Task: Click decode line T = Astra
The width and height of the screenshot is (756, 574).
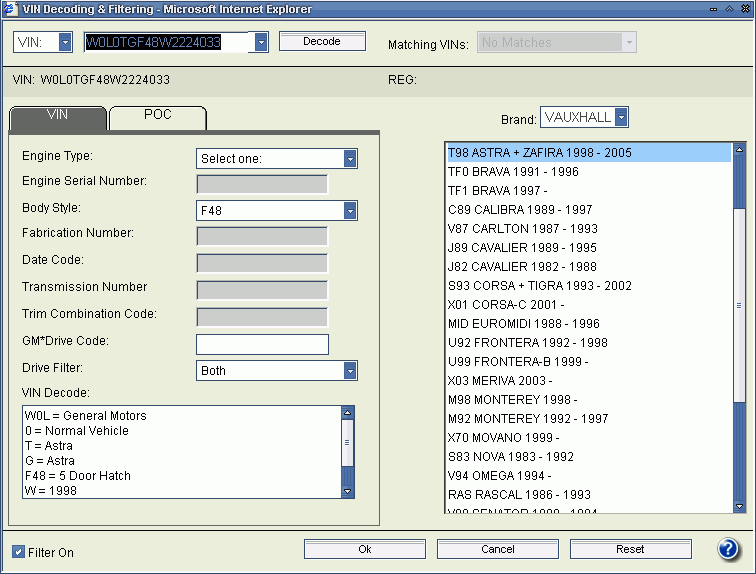Action: pyautogui.click(x=49, y=445)
